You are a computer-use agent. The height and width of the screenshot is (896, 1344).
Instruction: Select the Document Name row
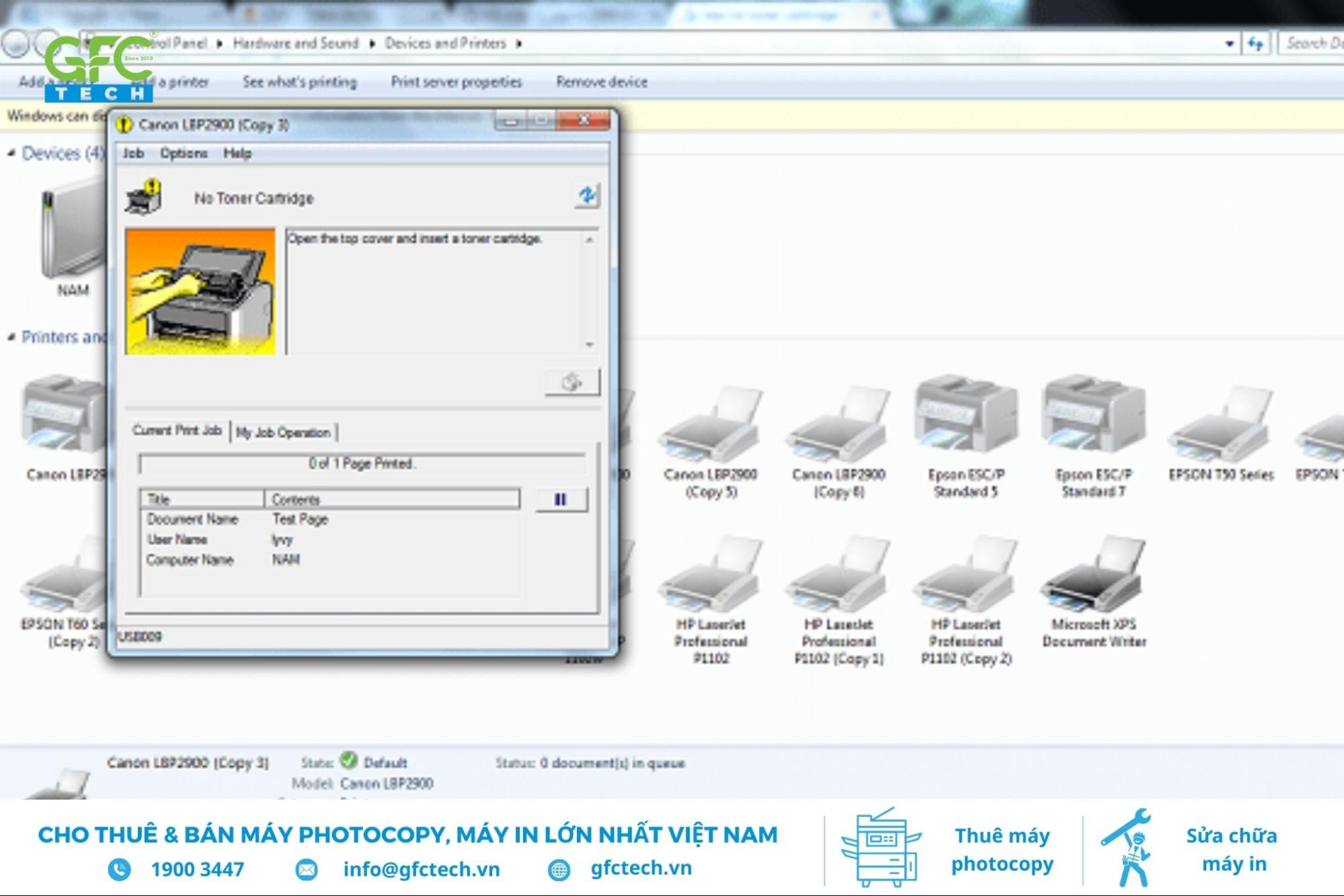329,519
